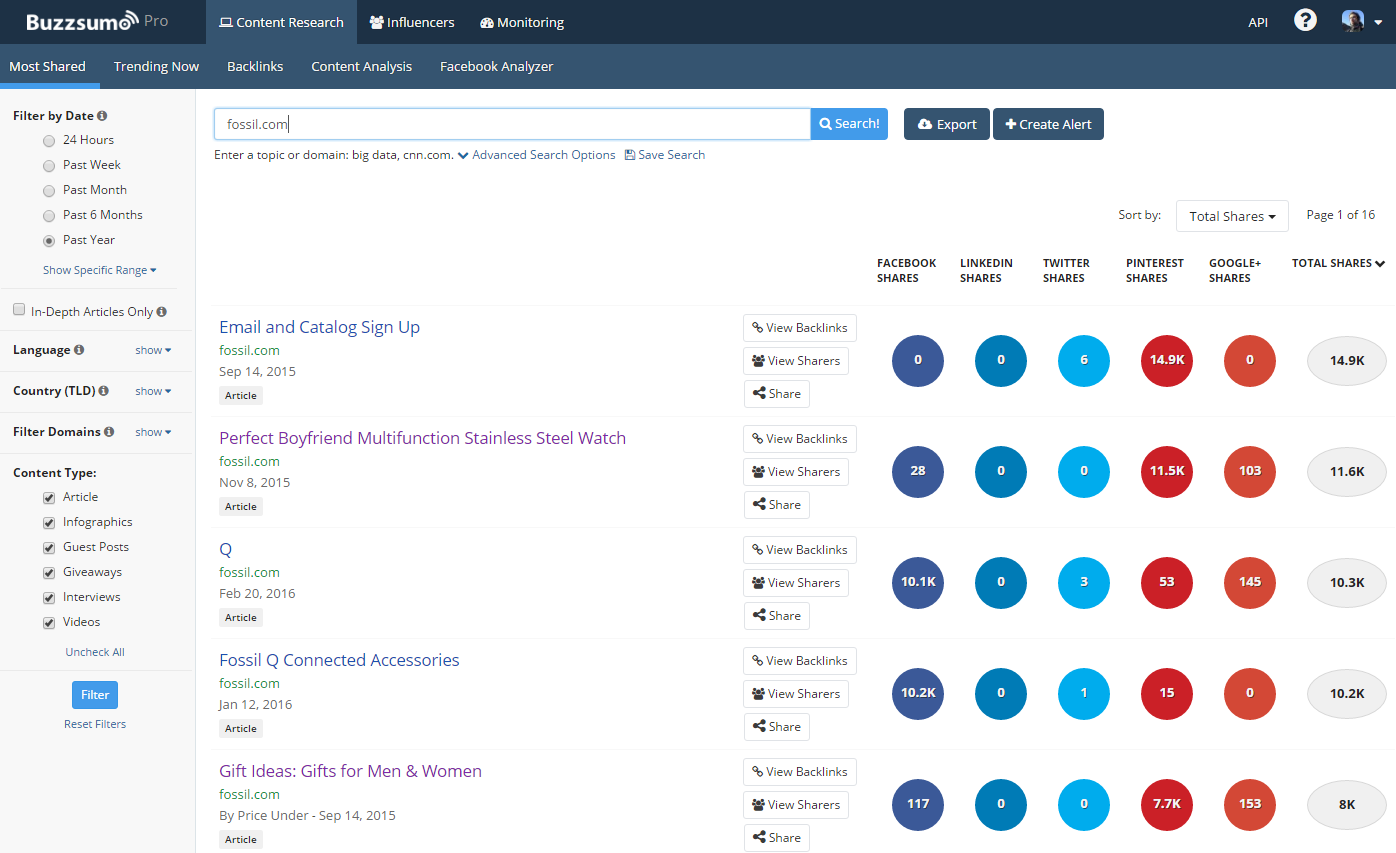Select the Past Week date filter
The height and width of the screenshot is (853, 1396).
click(48, 164)
